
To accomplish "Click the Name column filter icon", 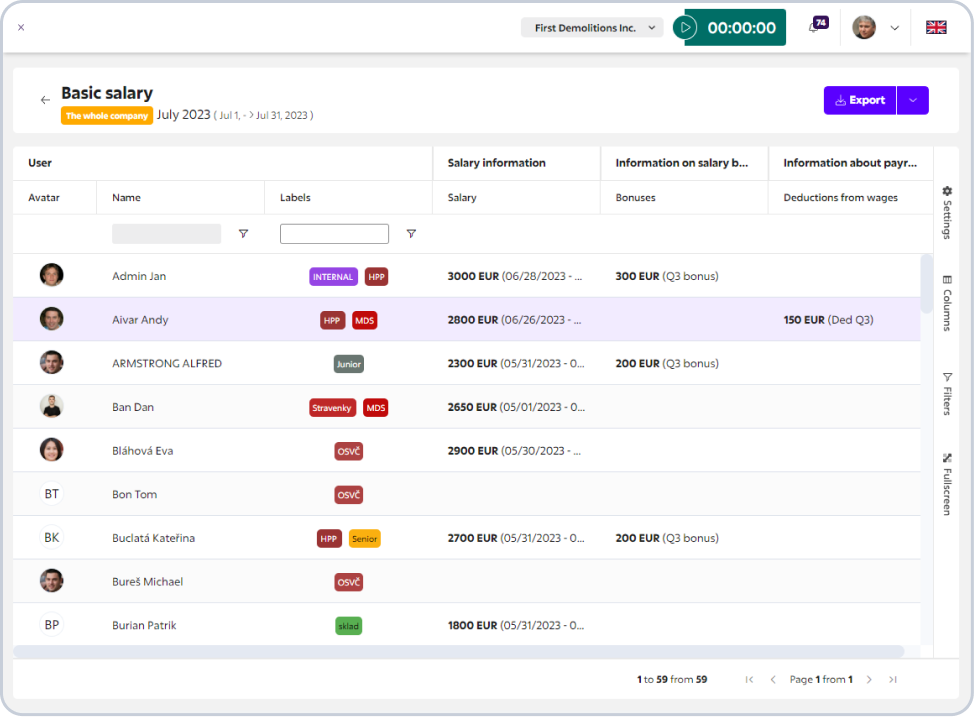I will (243, 234).
